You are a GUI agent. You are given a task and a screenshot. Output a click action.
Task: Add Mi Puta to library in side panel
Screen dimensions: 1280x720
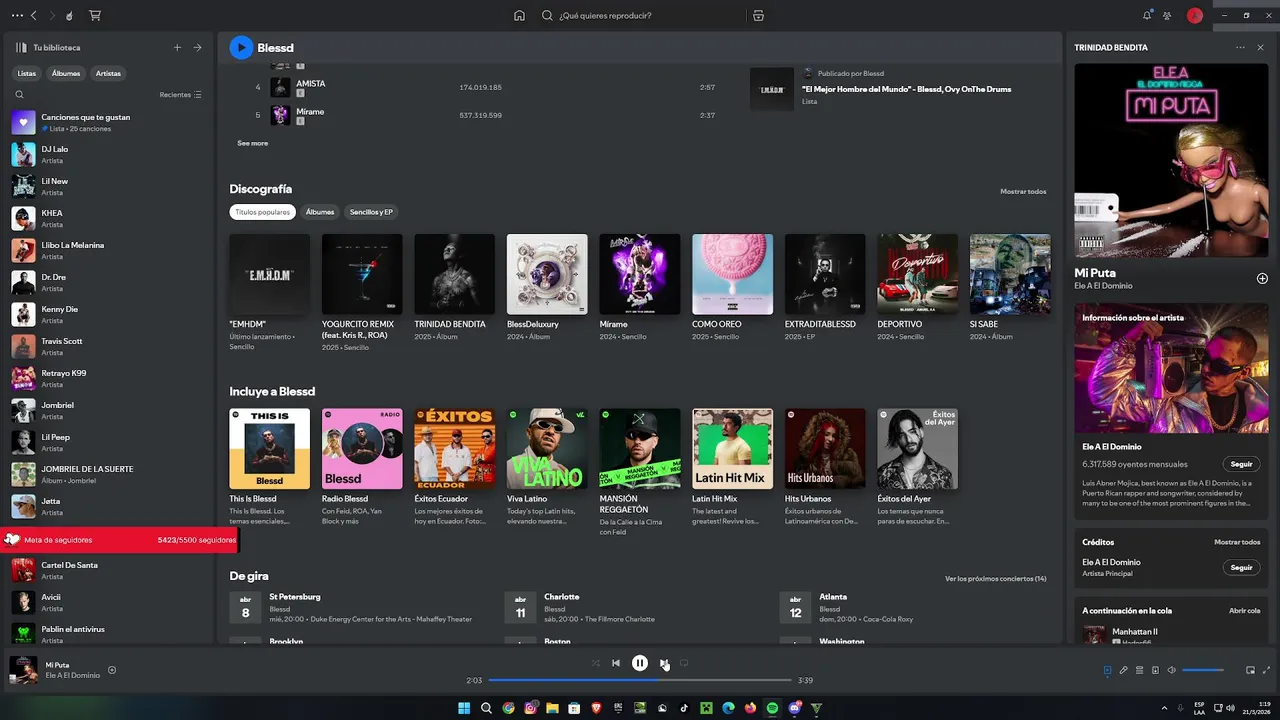(1262, 278)
